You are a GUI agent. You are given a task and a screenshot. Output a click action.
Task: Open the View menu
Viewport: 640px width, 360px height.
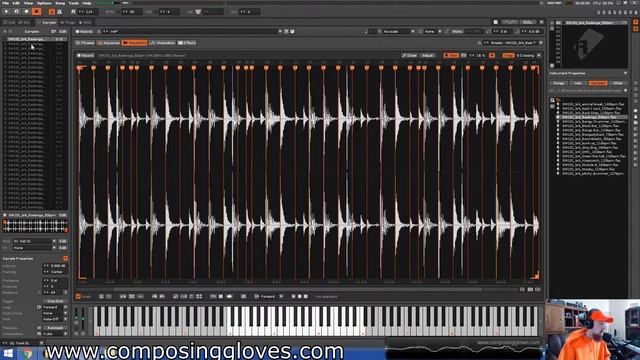(x=28, y=3)
